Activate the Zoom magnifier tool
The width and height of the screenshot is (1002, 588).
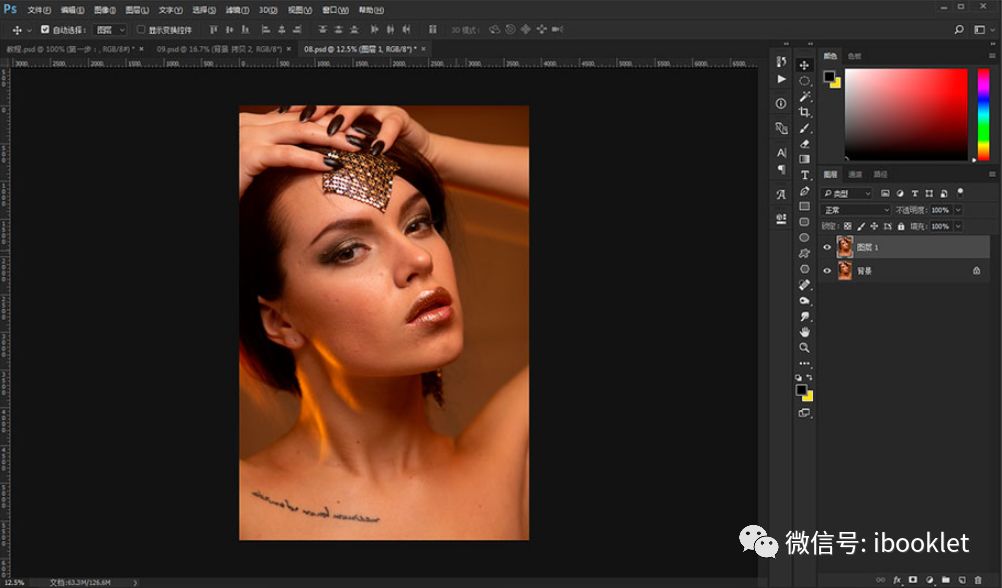pyautogui.click(x=805, y=347)
